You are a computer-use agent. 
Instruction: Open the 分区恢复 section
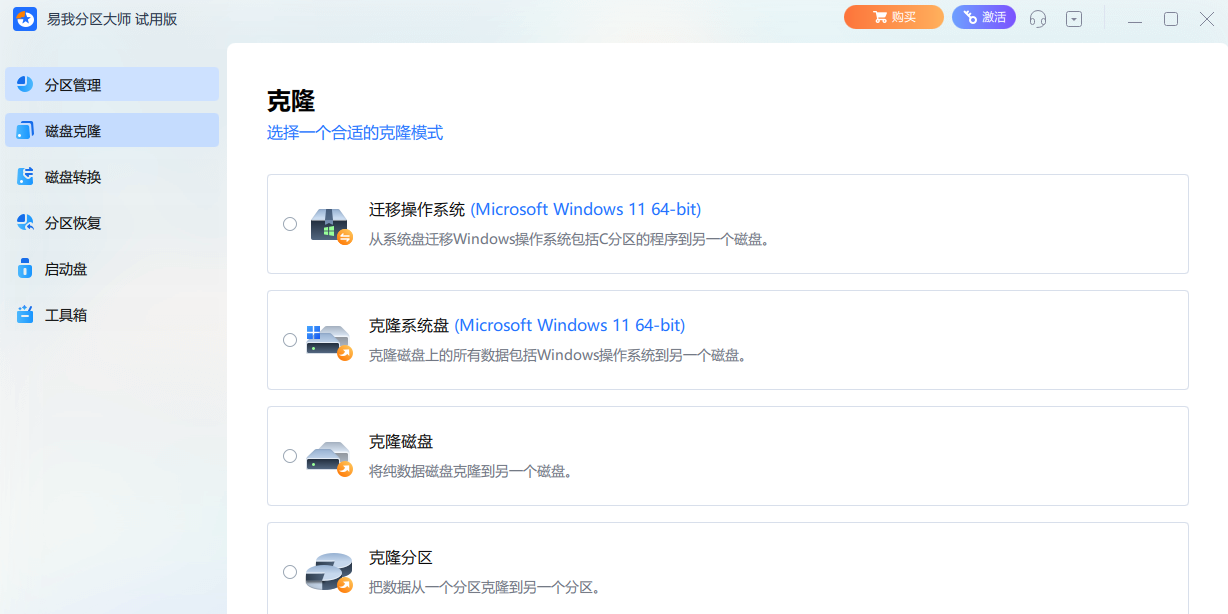[112, 223]
